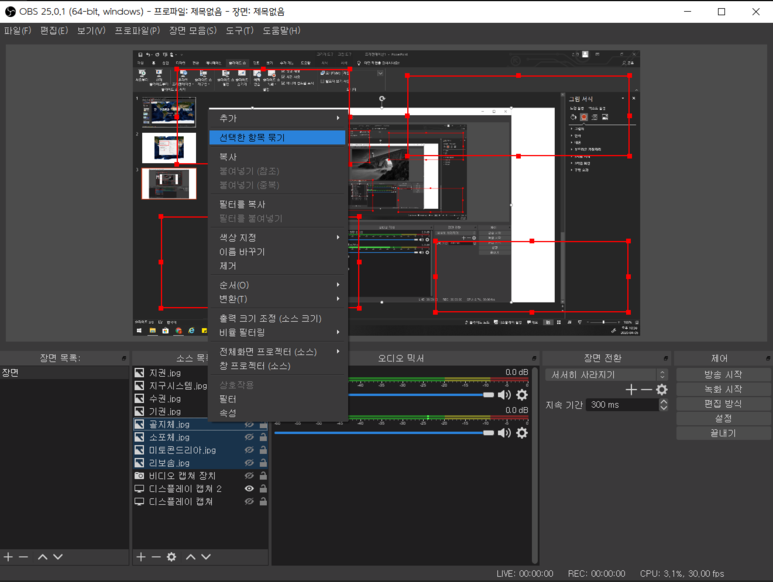The height and width of the screenshot is (582, 773).
Task: Move scene up with the scene list up arrow
Action: coord(43,557)
